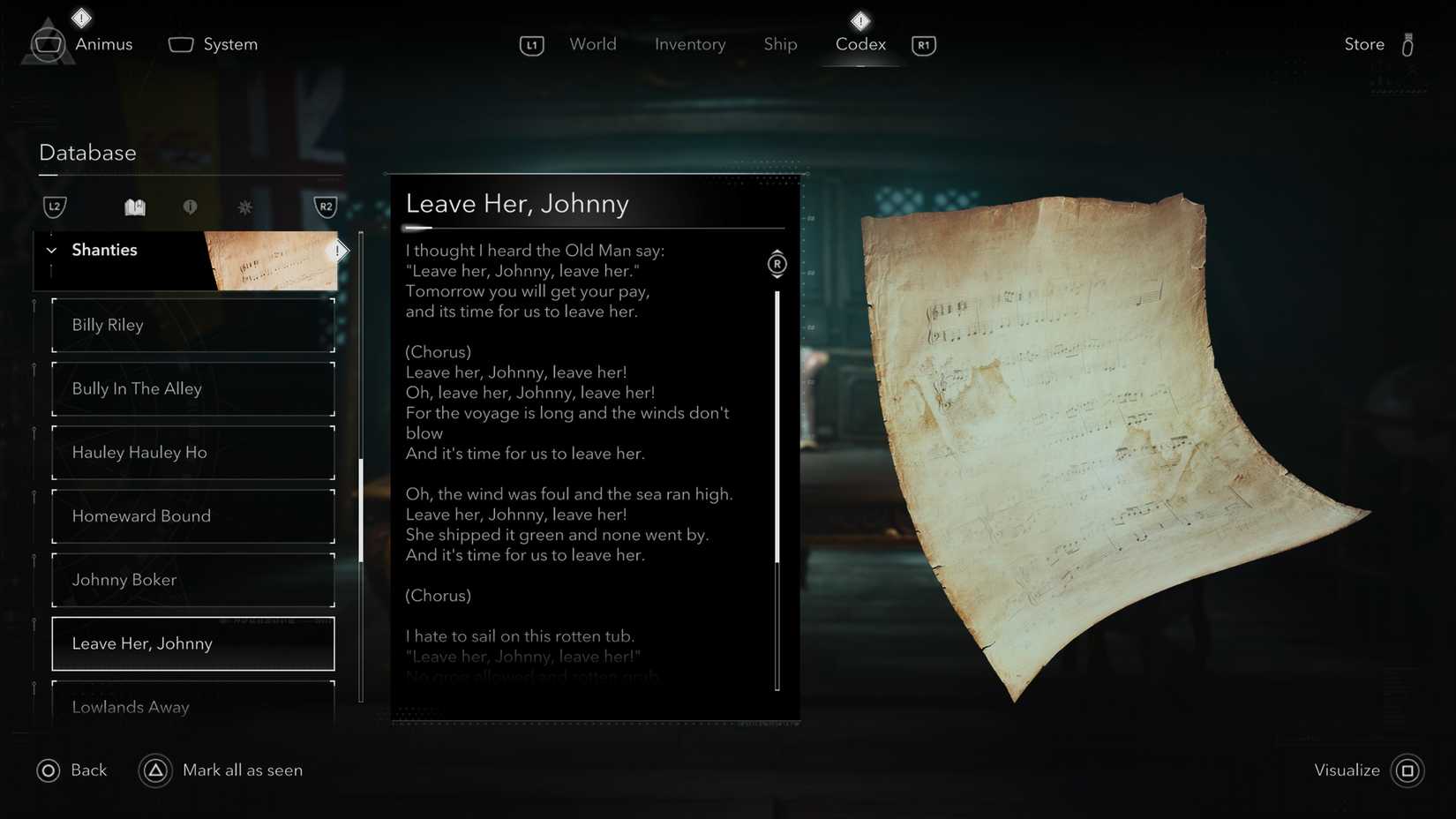The width and height of the screenshot is (1456, 819).
Task: Select the open book database category icon
Action: (x=135, y=207)
